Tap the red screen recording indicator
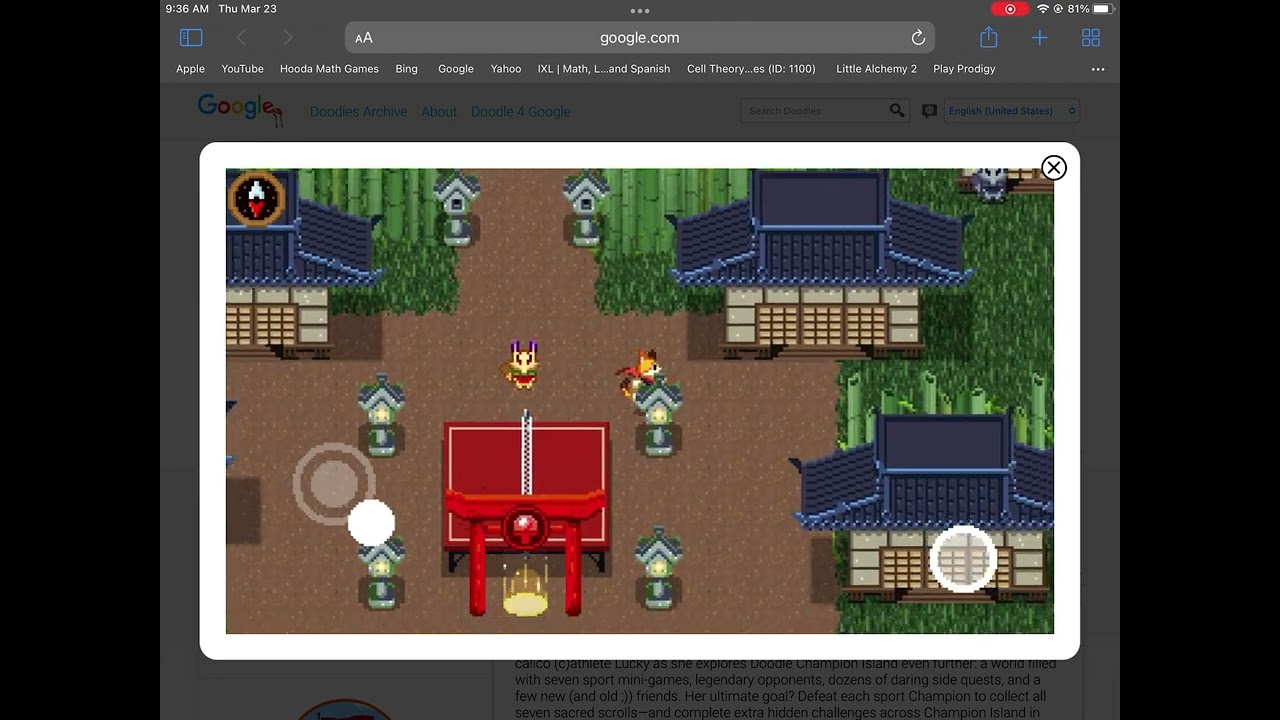Viewport: 1280px width, 720px height. [1010, 9]
